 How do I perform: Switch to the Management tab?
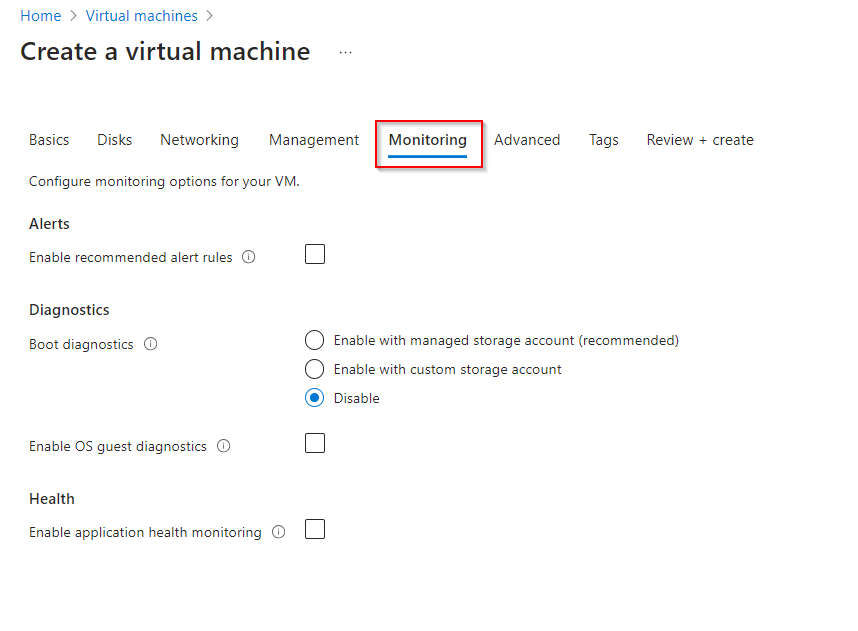[314, 140]
